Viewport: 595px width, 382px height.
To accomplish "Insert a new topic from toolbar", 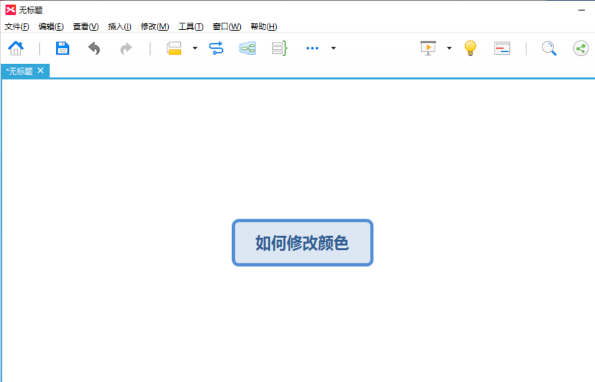I will (174, 48).
